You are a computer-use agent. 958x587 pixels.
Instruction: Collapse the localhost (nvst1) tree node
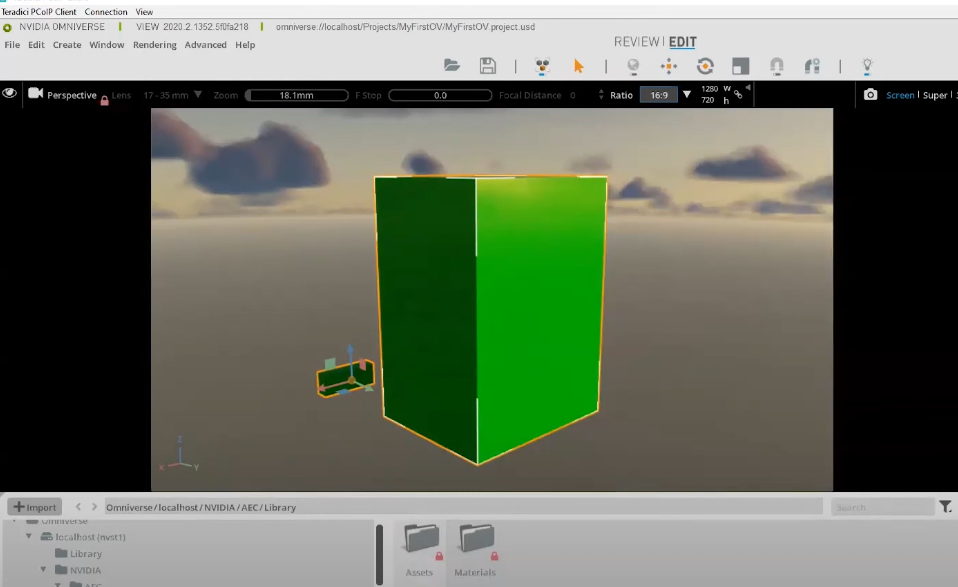click(x=29, y=536)
